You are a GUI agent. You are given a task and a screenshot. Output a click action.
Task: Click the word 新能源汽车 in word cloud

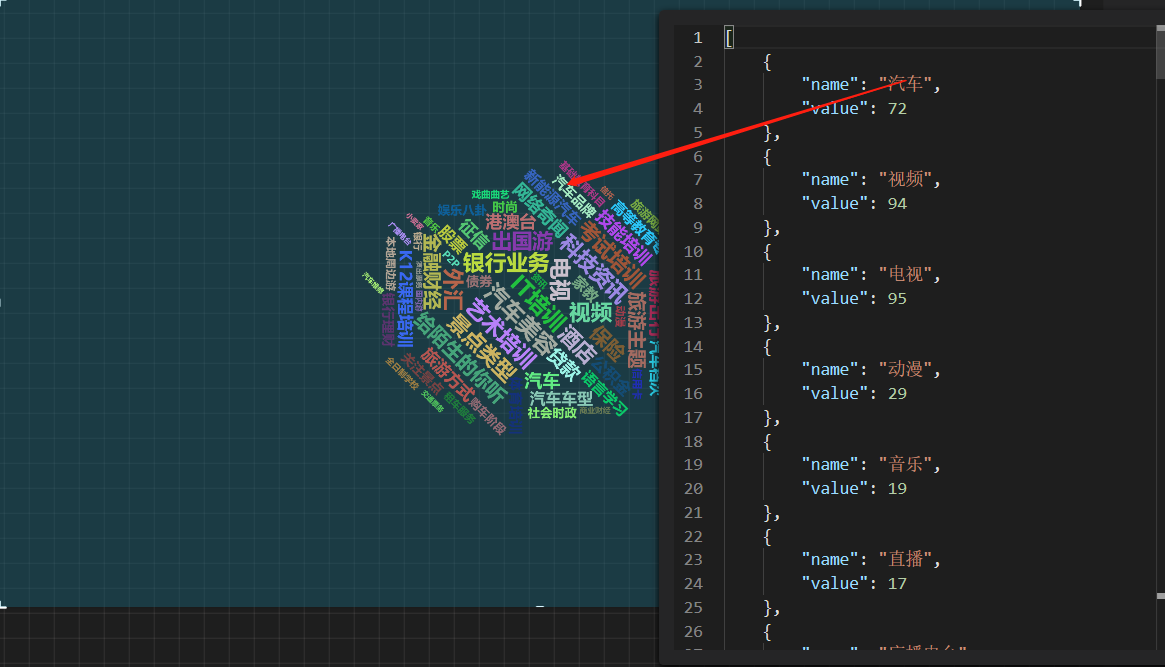[551, 198]
